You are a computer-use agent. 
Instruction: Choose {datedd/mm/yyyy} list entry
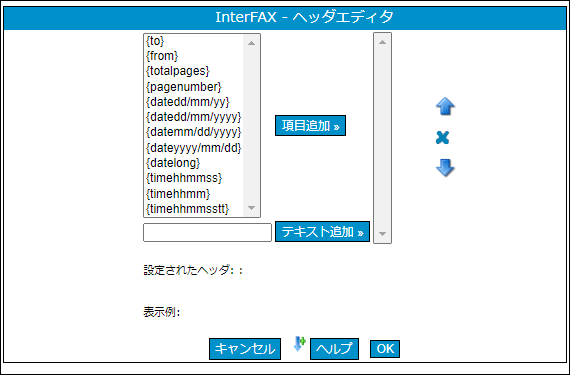[x=193, y=117]
